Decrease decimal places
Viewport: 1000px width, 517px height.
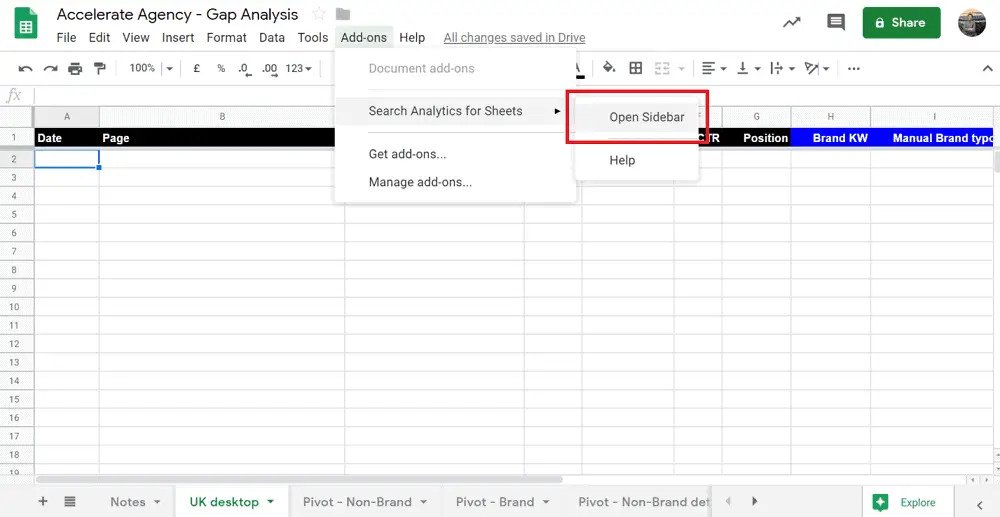pos(244,68)
